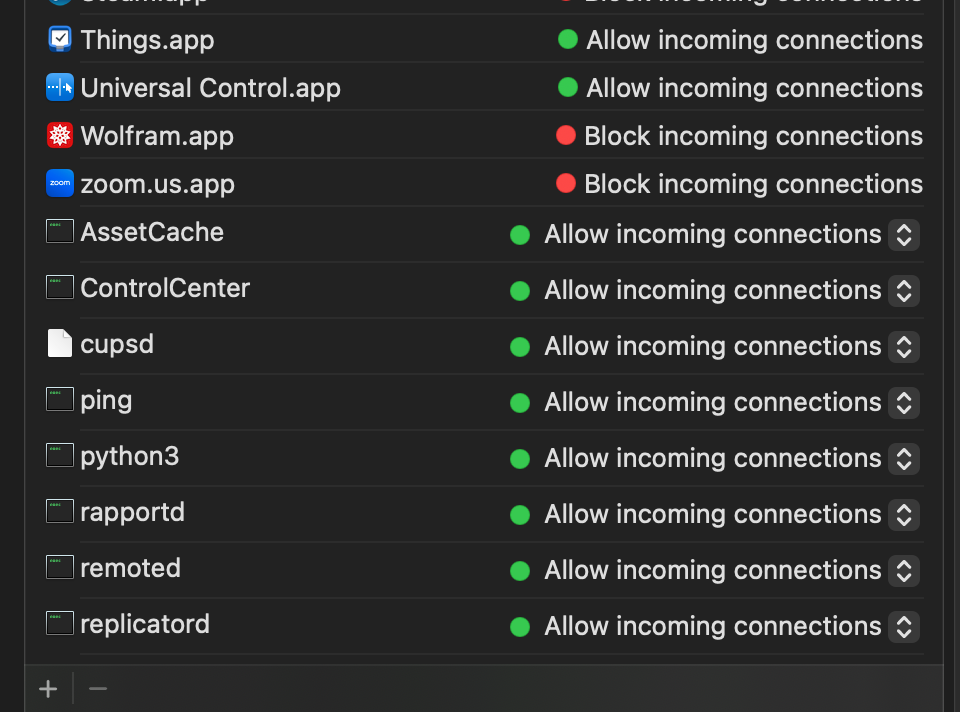
Task: Click the Things.app icon
Action: [x=60, y=40]
